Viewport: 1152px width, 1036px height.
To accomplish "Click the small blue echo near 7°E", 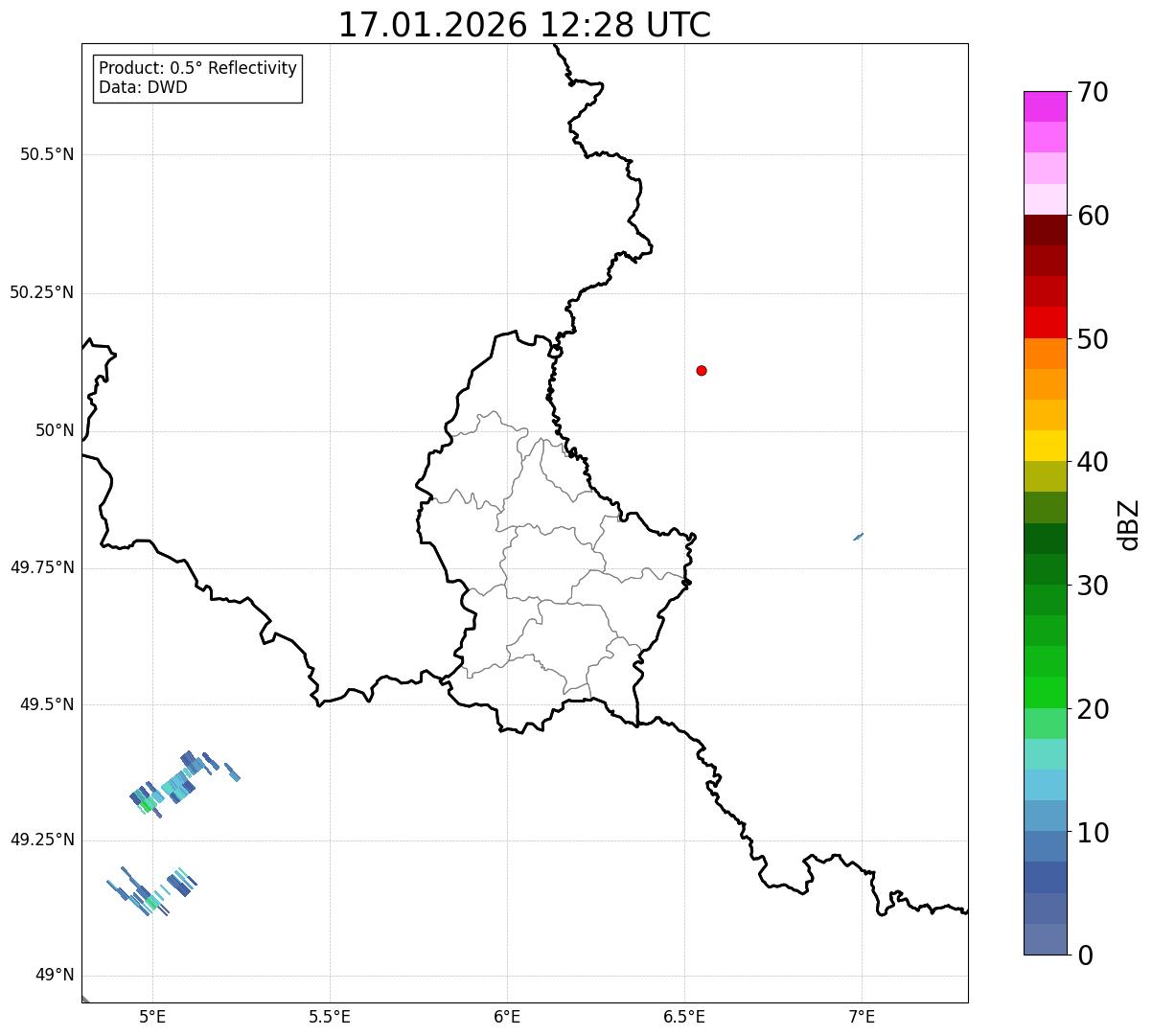I will pos(858,537).
